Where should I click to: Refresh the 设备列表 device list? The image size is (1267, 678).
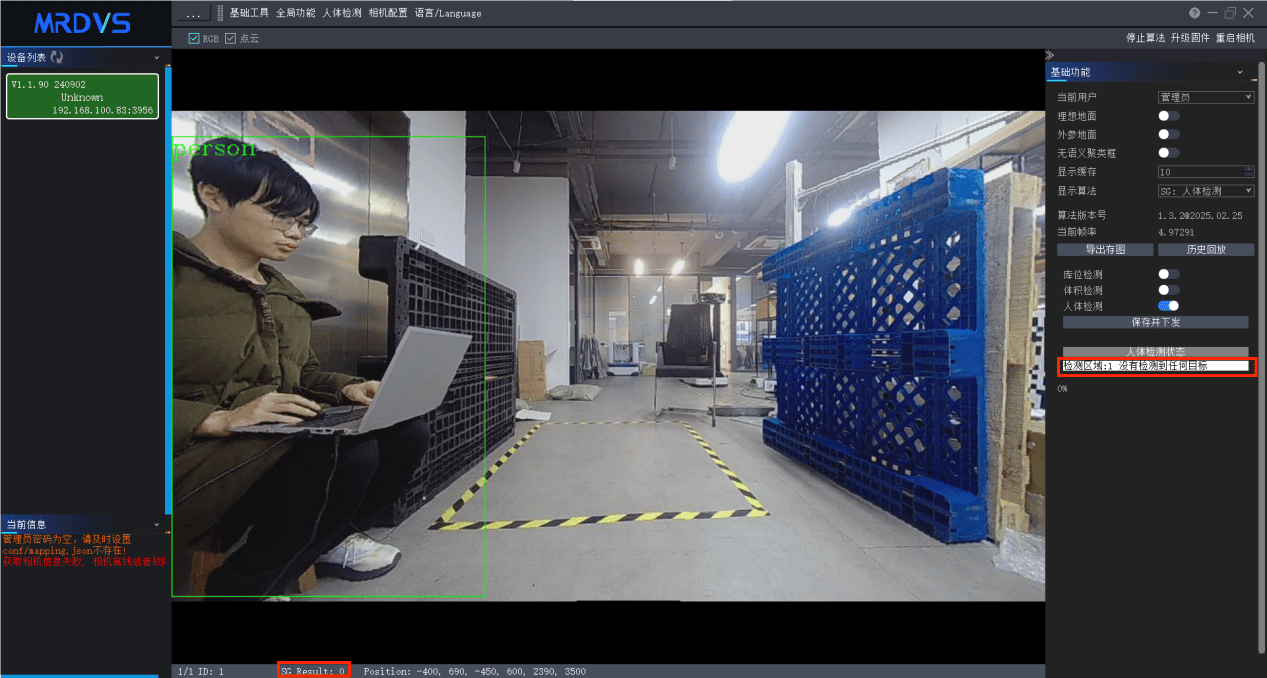(x=57, y=57)
